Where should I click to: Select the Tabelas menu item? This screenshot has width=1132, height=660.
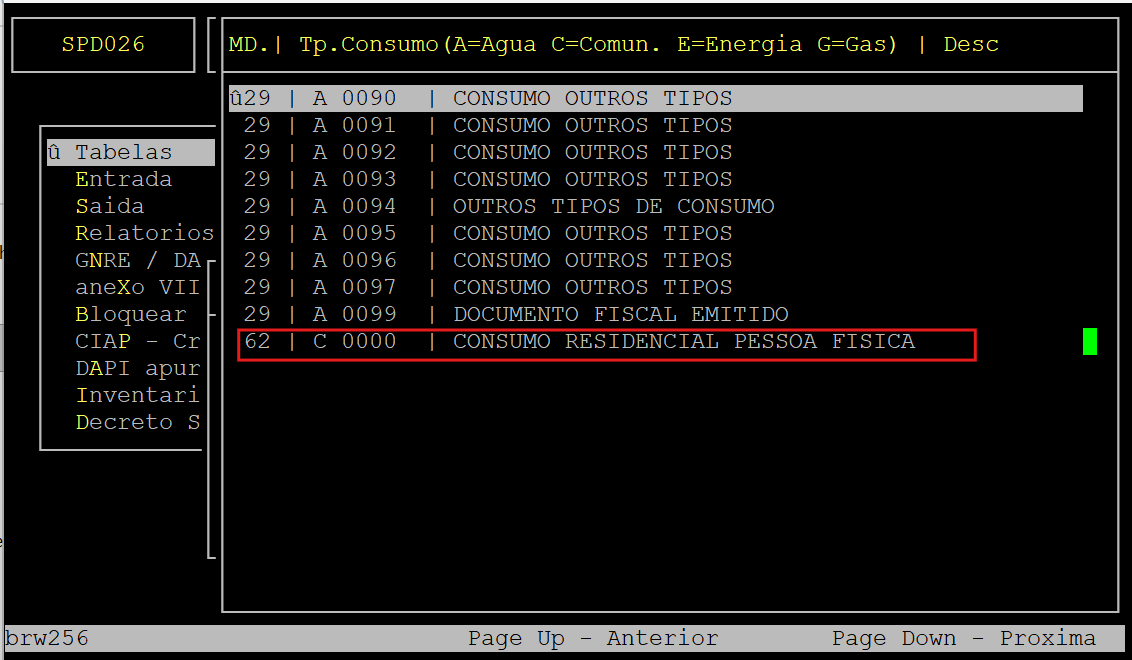124,153
